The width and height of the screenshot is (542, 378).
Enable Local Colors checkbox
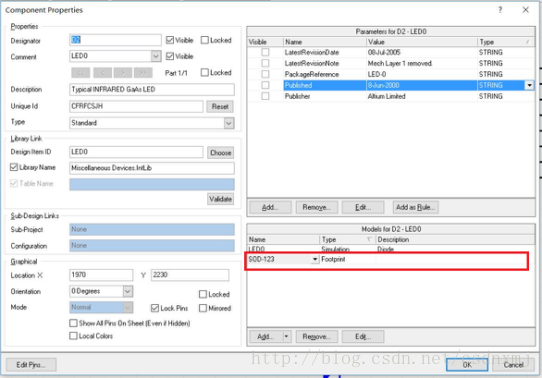click(x=73, y=336)
